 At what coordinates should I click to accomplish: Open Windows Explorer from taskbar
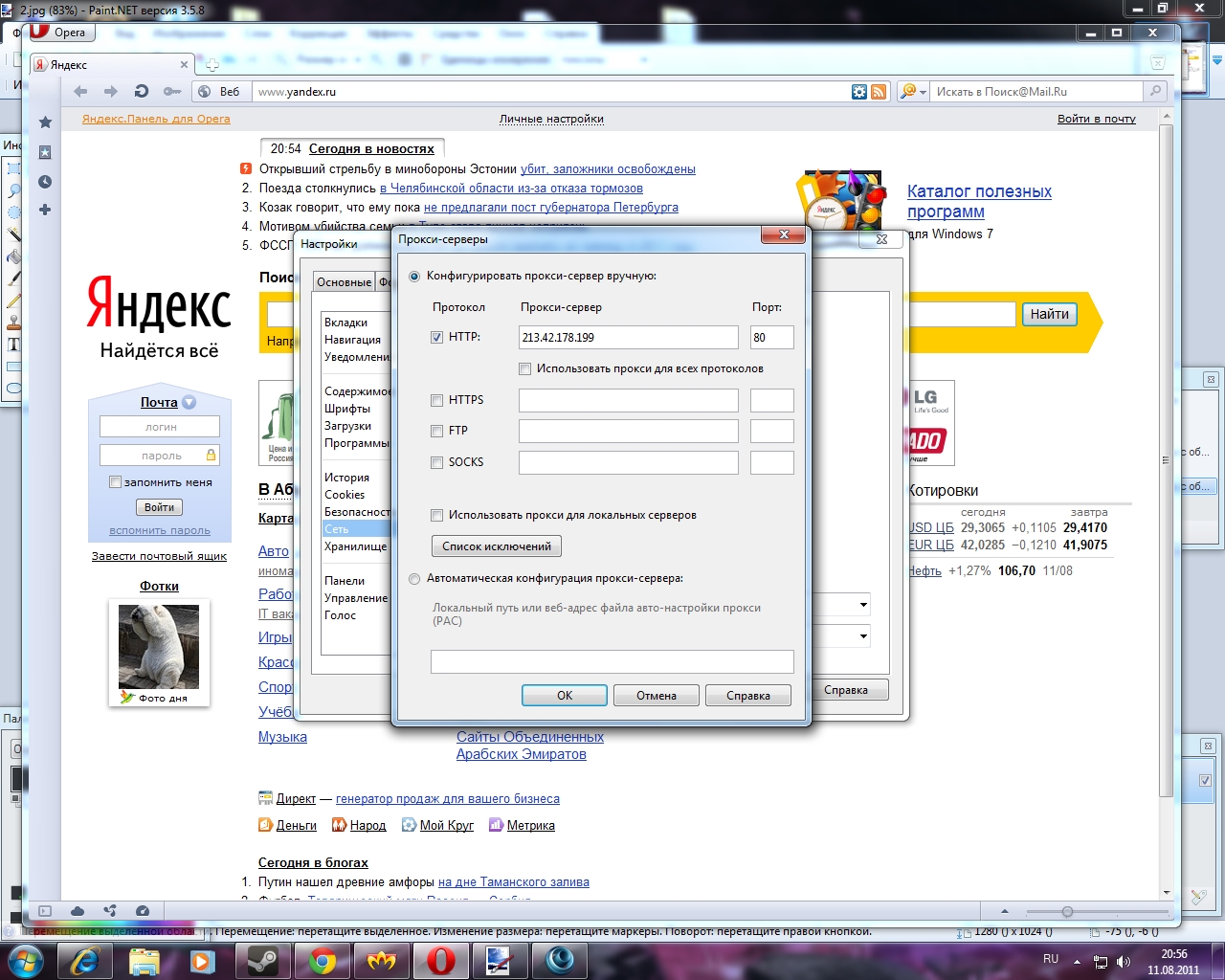pyautogui.click(x=144, y=960)
